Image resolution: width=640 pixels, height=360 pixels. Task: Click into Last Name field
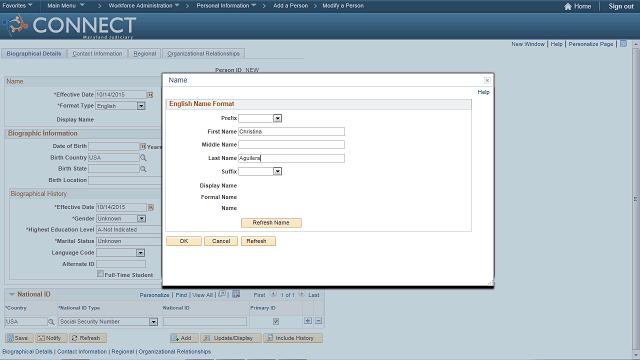pyautogui.click(x=291, y=158)
